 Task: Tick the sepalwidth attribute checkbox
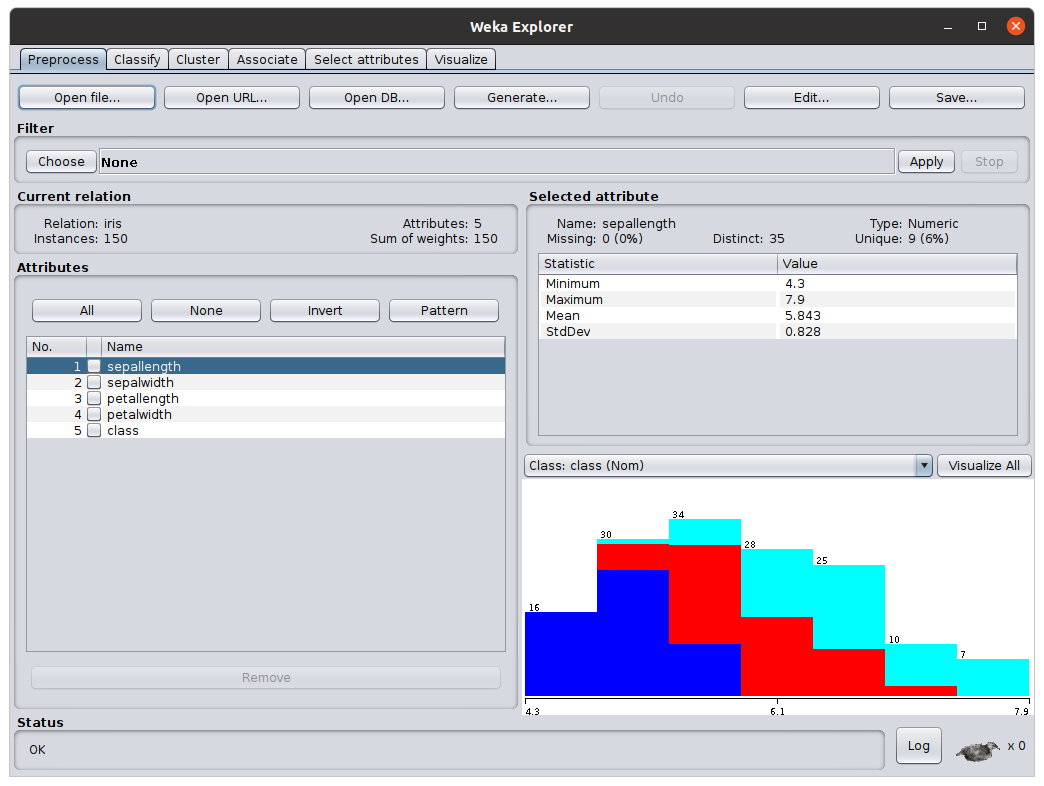point(94,382)
